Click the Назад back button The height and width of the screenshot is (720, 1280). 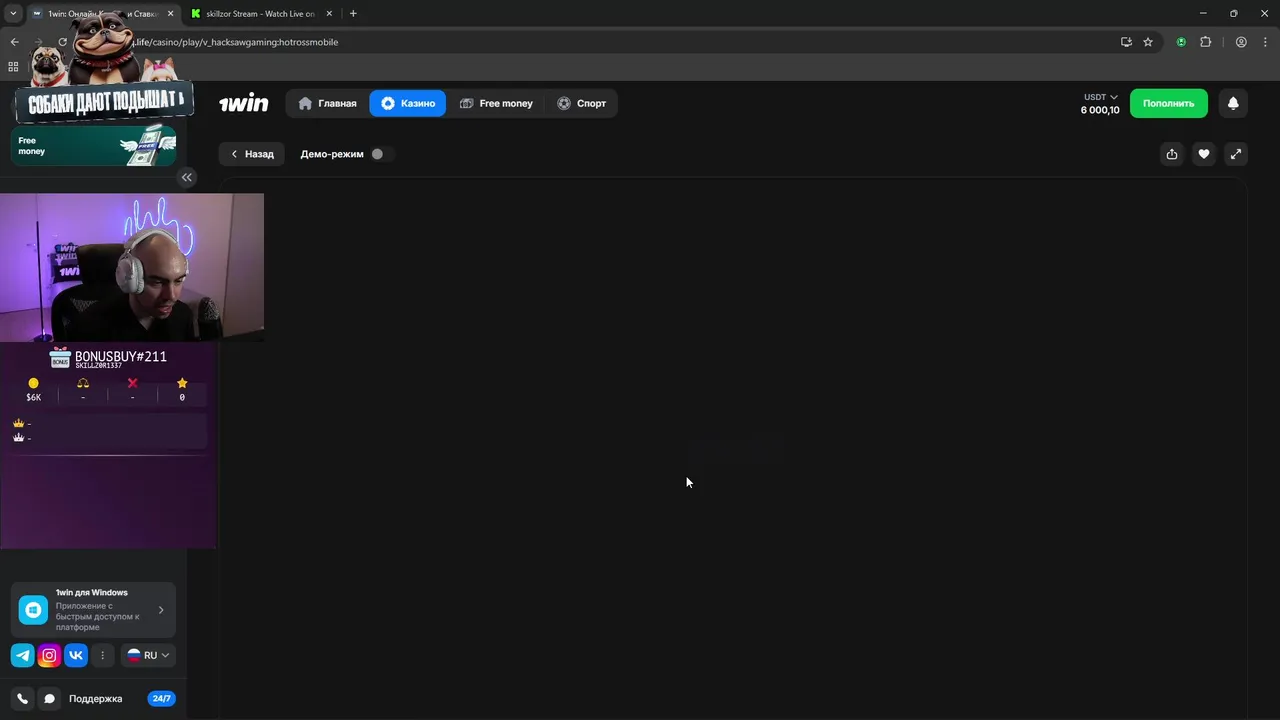tap(252, 154)
